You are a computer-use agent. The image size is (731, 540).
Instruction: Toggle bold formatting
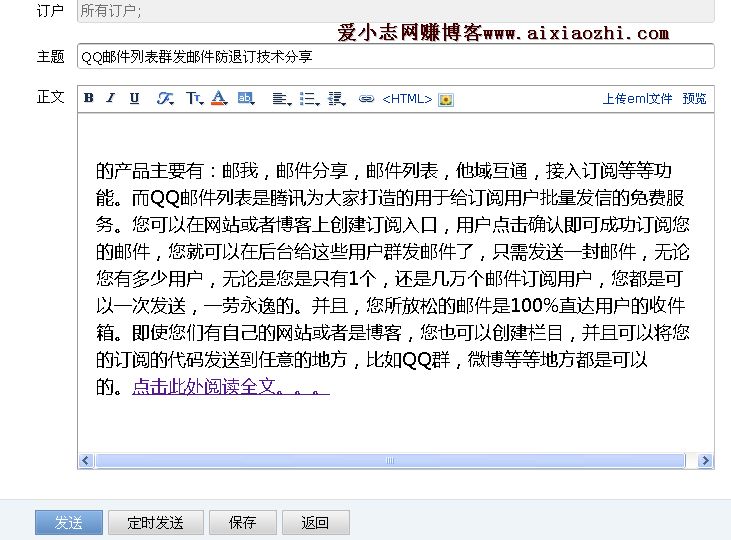[89, 98]
